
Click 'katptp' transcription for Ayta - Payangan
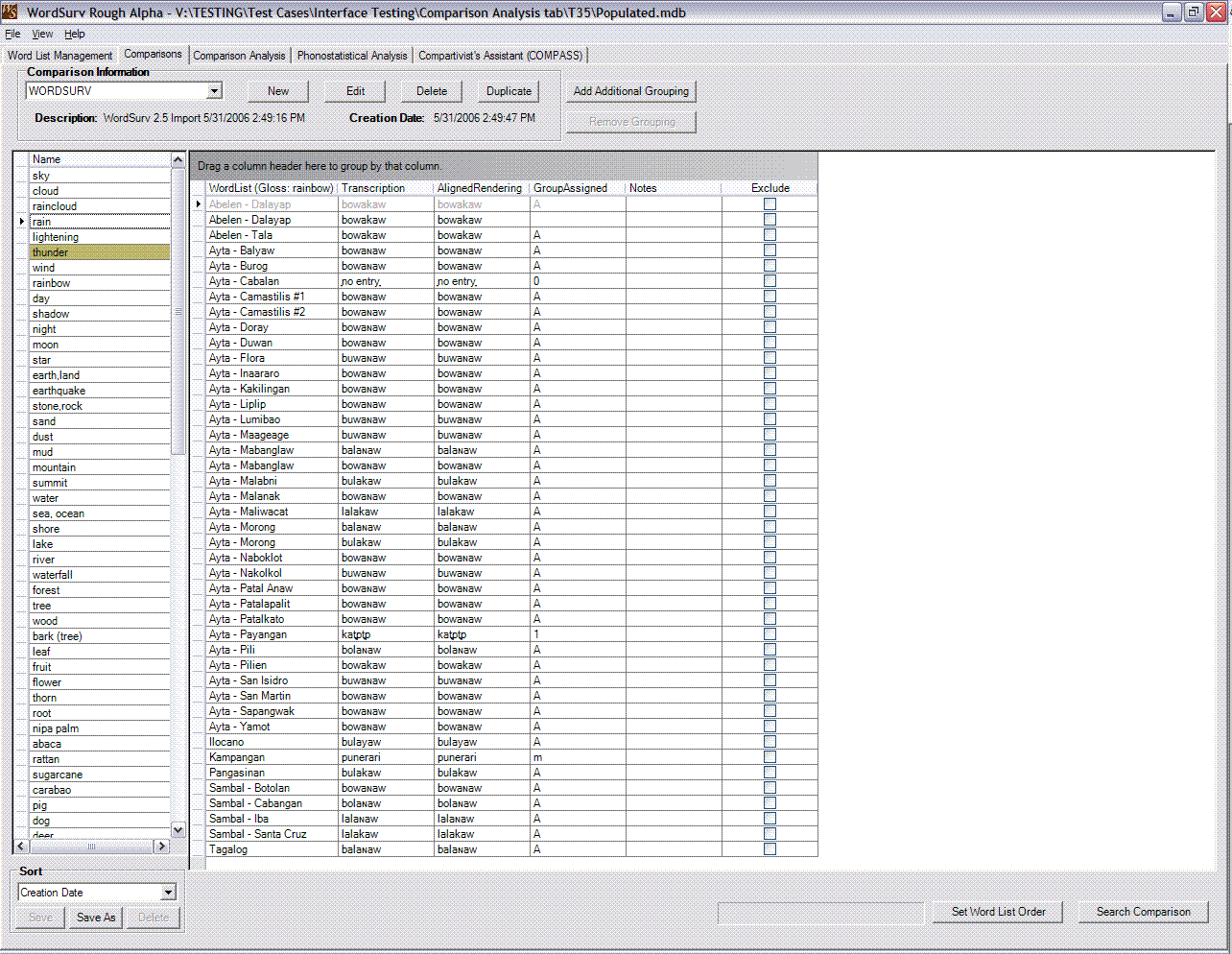(386, 634)
